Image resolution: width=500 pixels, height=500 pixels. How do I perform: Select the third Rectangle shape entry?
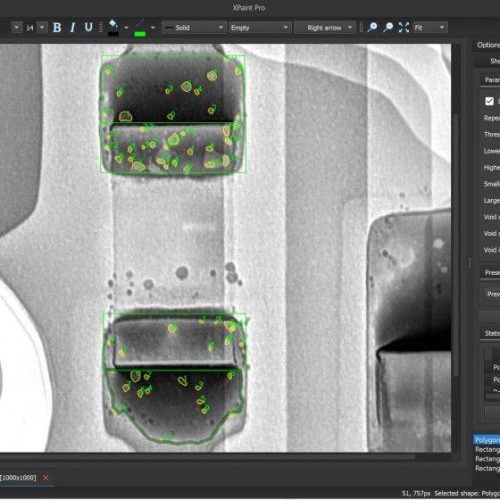[x=487, y=468]
